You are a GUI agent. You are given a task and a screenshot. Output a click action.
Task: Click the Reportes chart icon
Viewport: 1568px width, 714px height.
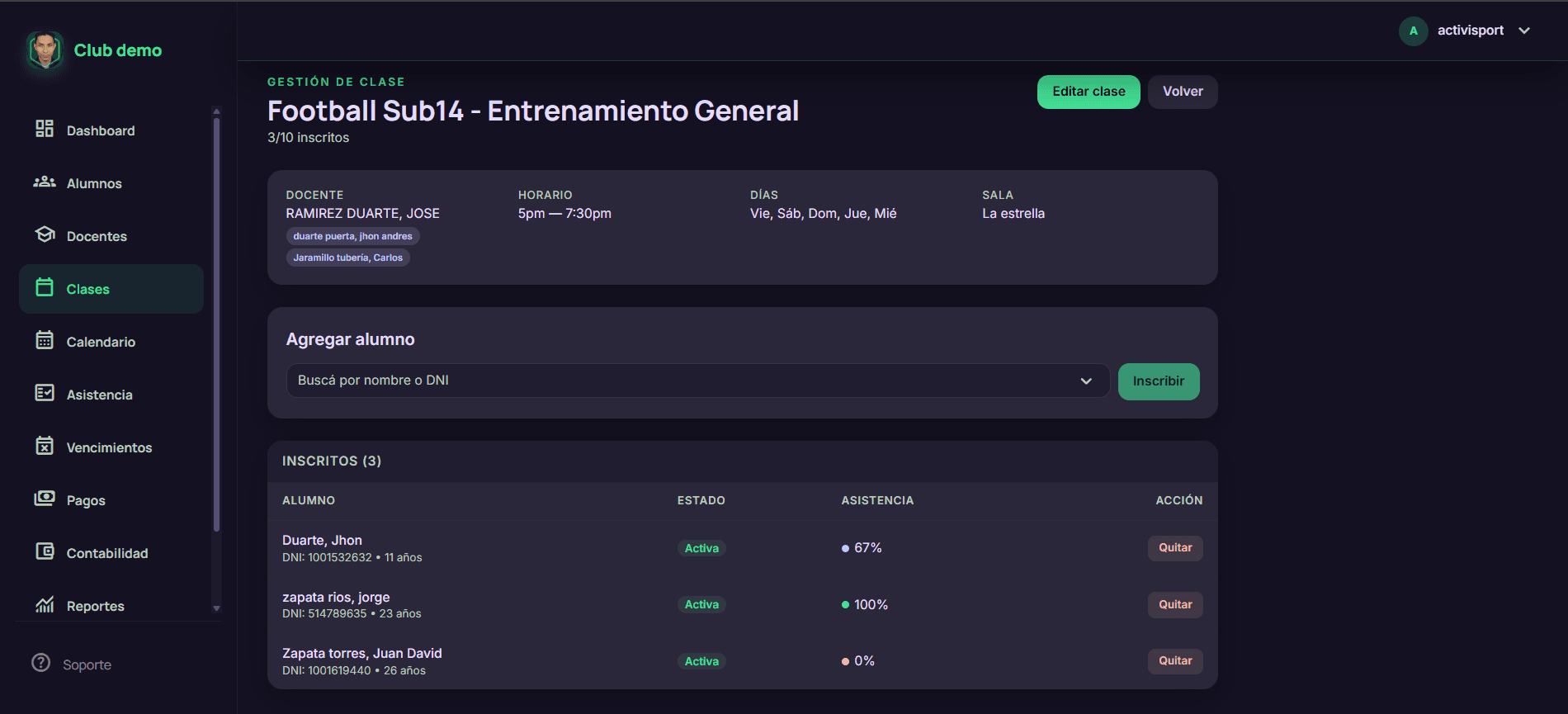pyautogui.click(x=45, y=604)
